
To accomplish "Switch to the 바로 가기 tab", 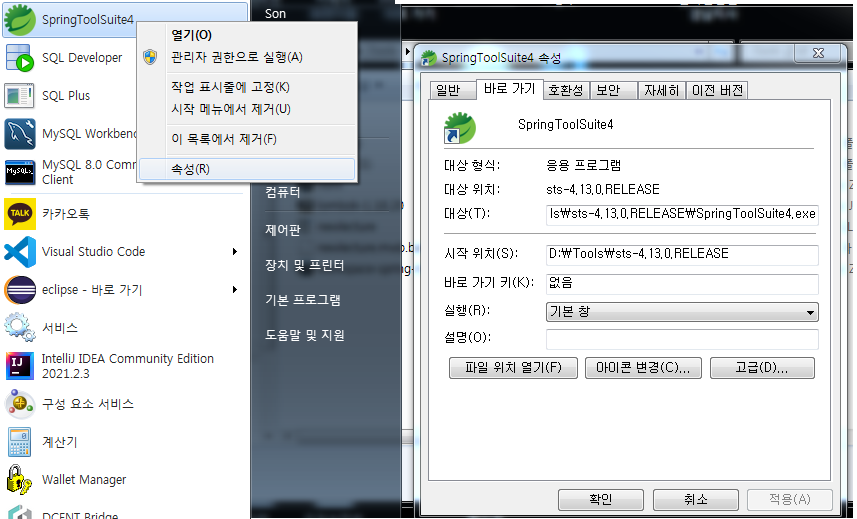I will (509, 89).
